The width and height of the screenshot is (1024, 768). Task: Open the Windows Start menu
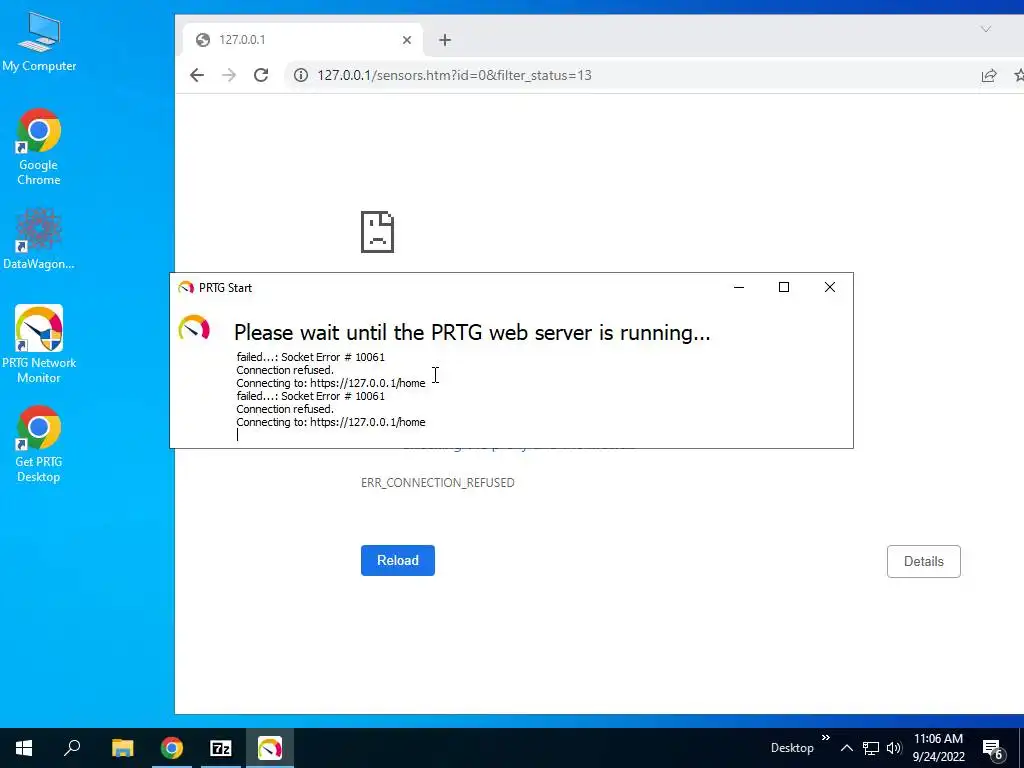[x=24, y=748]
